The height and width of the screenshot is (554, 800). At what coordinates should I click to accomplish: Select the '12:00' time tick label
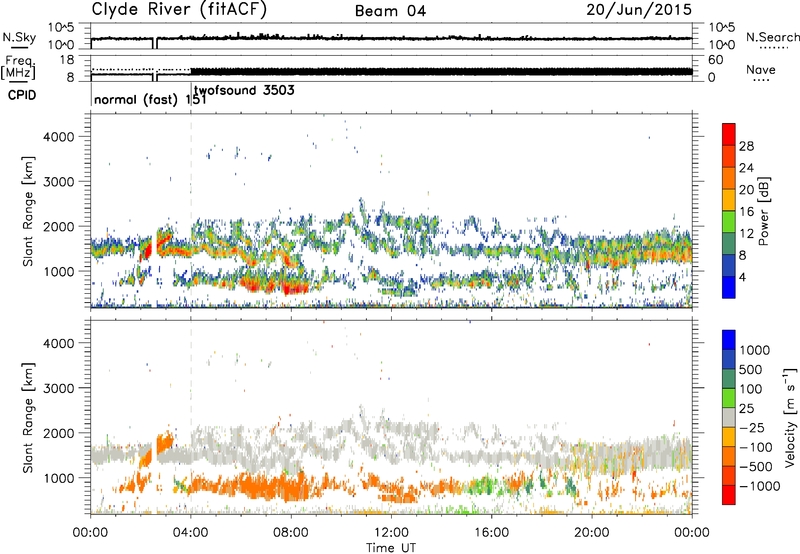391,533
